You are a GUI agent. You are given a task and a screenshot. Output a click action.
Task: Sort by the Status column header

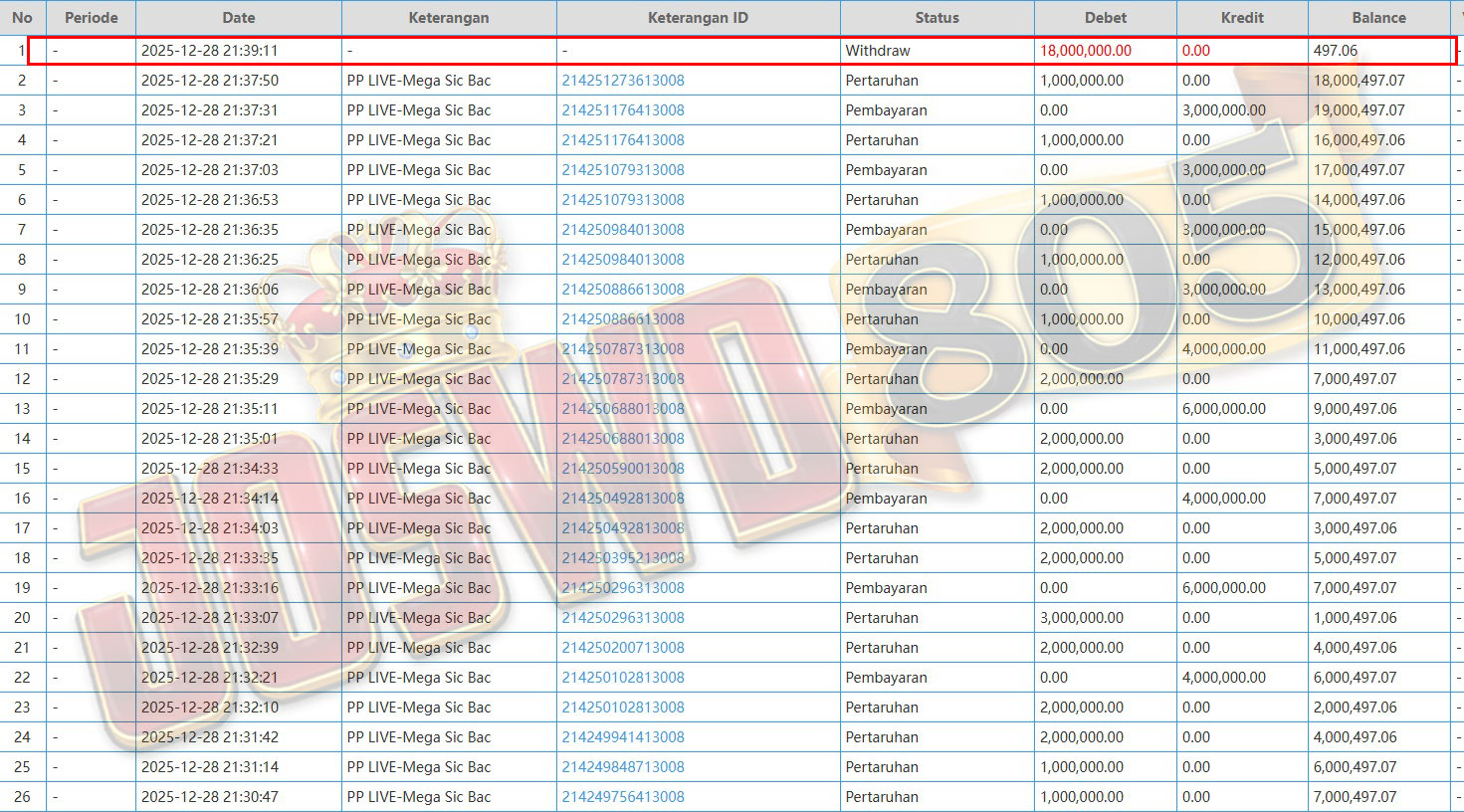point(937,18)
